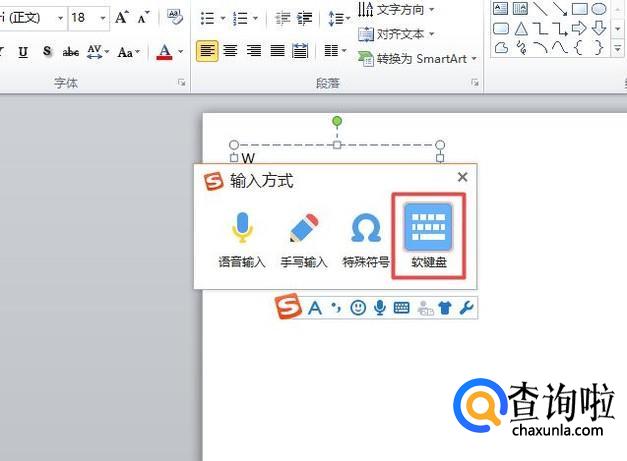
Task: Click the microphone icon in Sogou toolbar
Action: tap(379, 308)
